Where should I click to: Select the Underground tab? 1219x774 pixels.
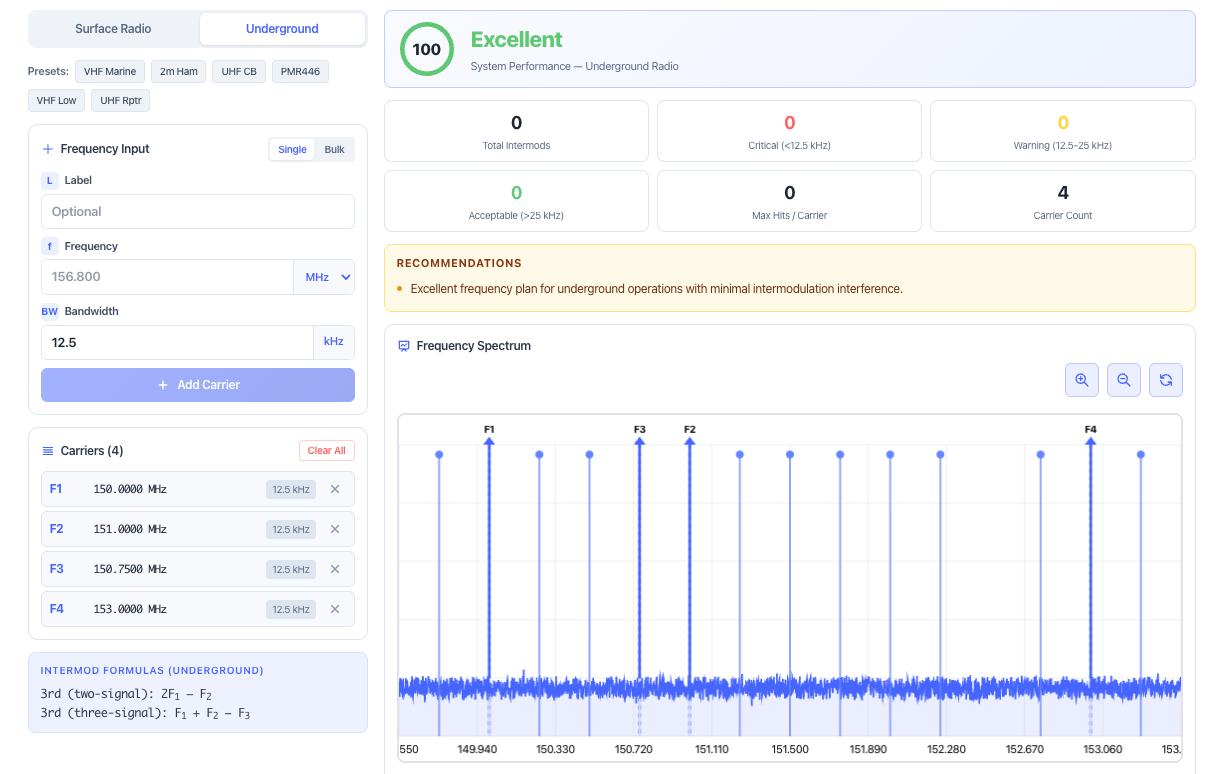(x=282, y=29)
